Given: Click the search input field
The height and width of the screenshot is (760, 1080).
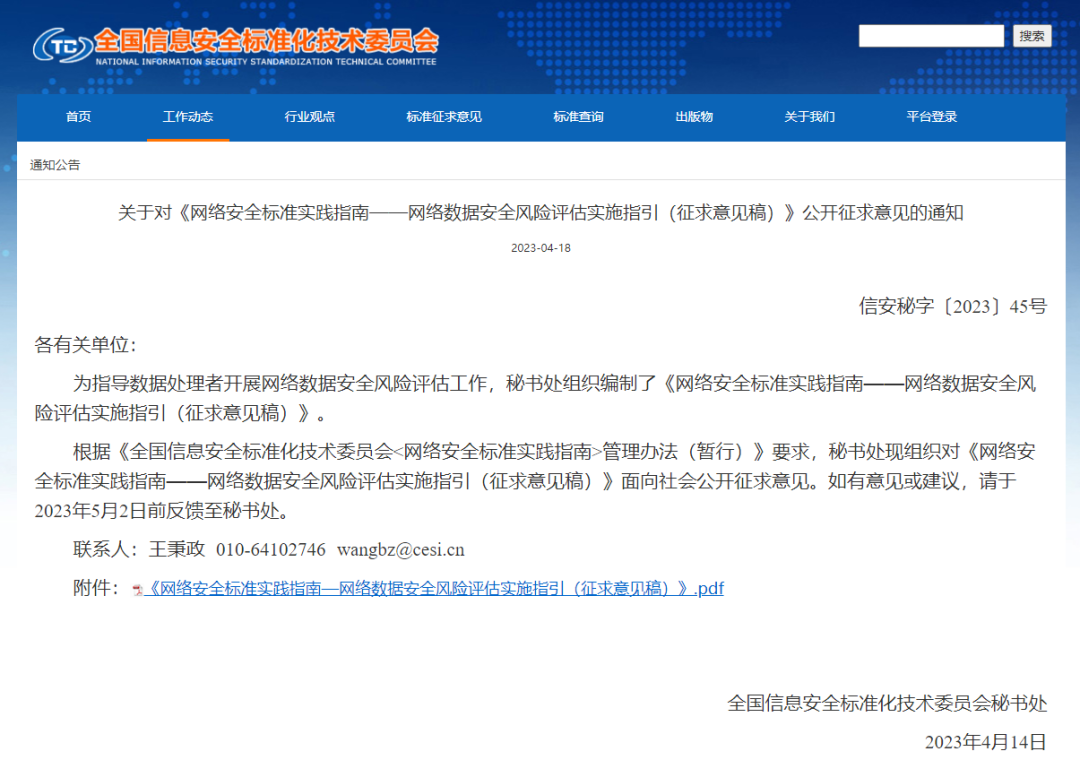Looking at the screenshot, I should [931, 36].
